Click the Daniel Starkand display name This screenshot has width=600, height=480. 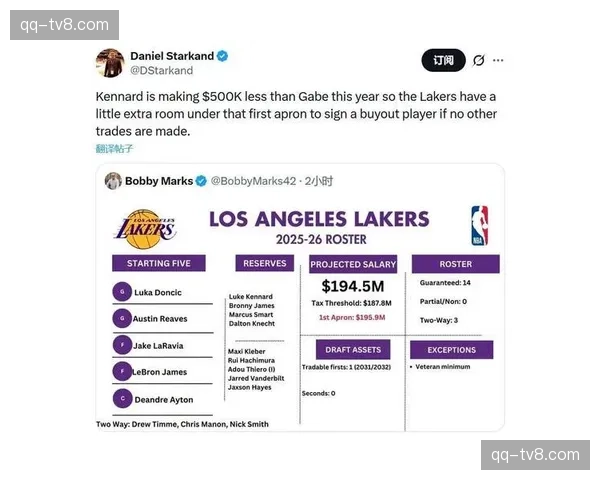tap(172, 56)
